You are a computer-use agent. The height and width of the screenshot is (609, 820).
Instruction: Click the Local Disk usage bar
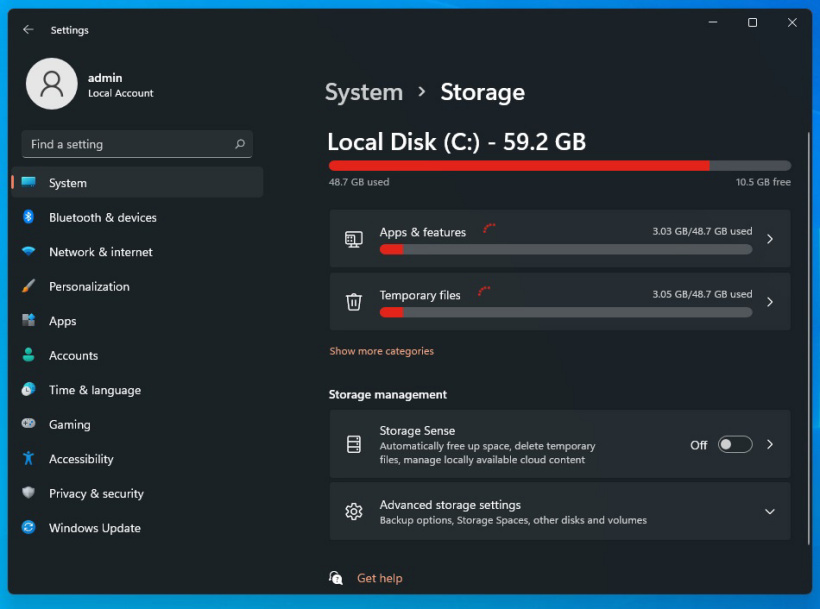tap(560, 165)
